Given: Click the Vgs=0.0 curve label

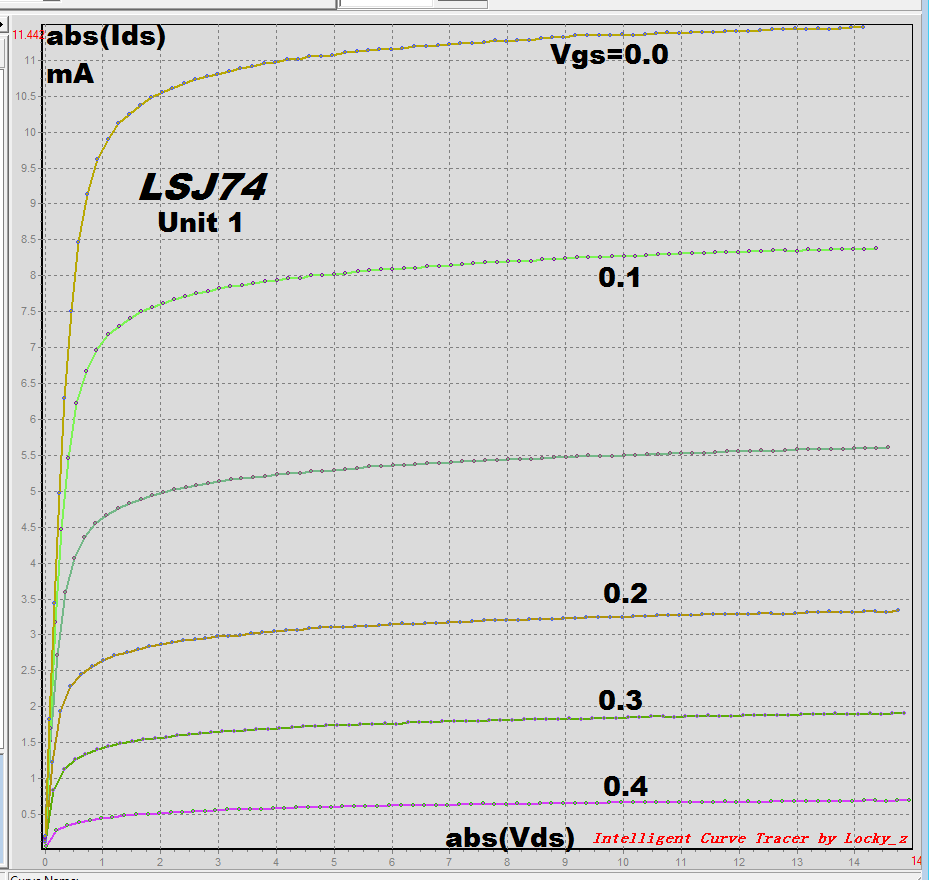Looking at the screenshot, I should point(609,55).
